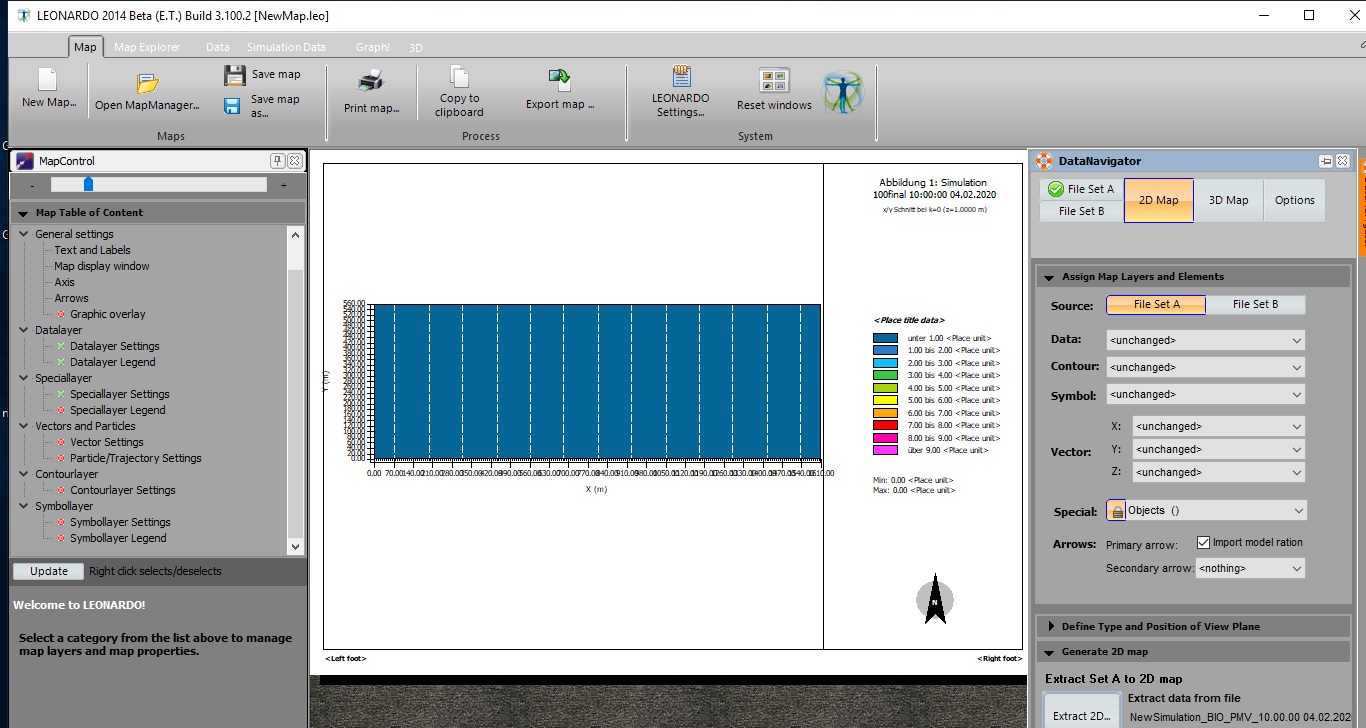This screenshot has height=728, width=1366.
Task: Click the lock icon beside Special
Action: pyautogui.click(x=1116, y=511)
